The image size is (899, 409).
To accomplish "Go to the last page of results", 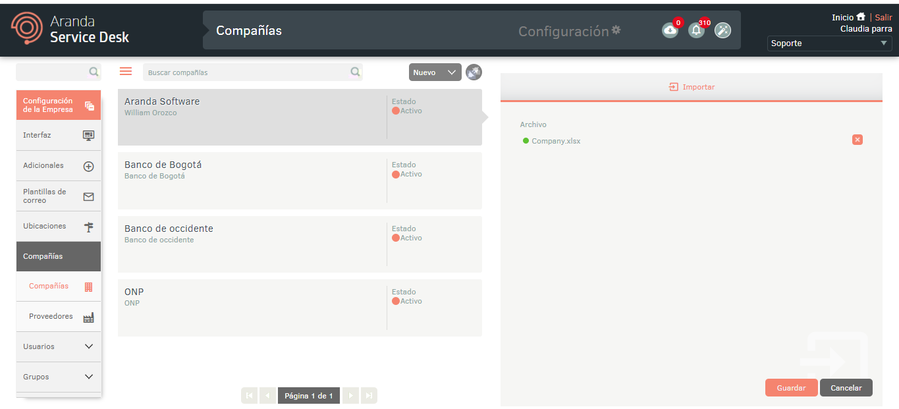I will (x=369, y=395).
